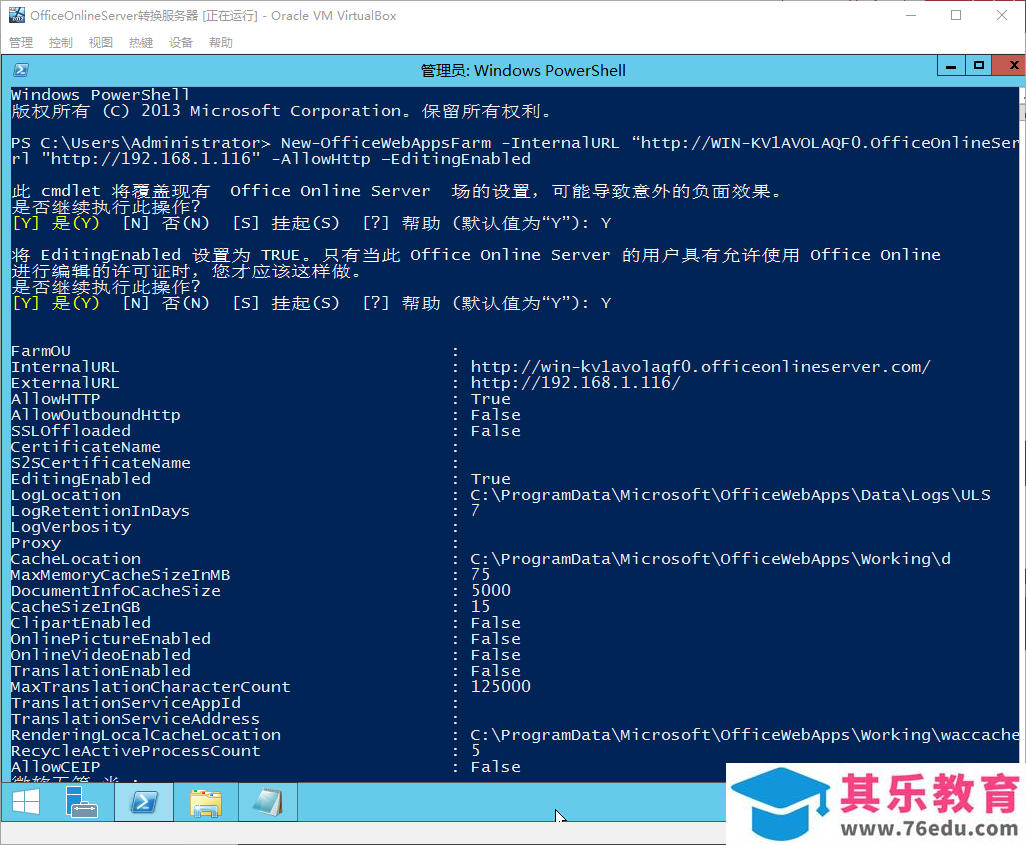The width and height of the screenshot is (1026, 845).
Task: Click the ExternalURL value http://192.168.1.116/
Action: coord(576,383)
